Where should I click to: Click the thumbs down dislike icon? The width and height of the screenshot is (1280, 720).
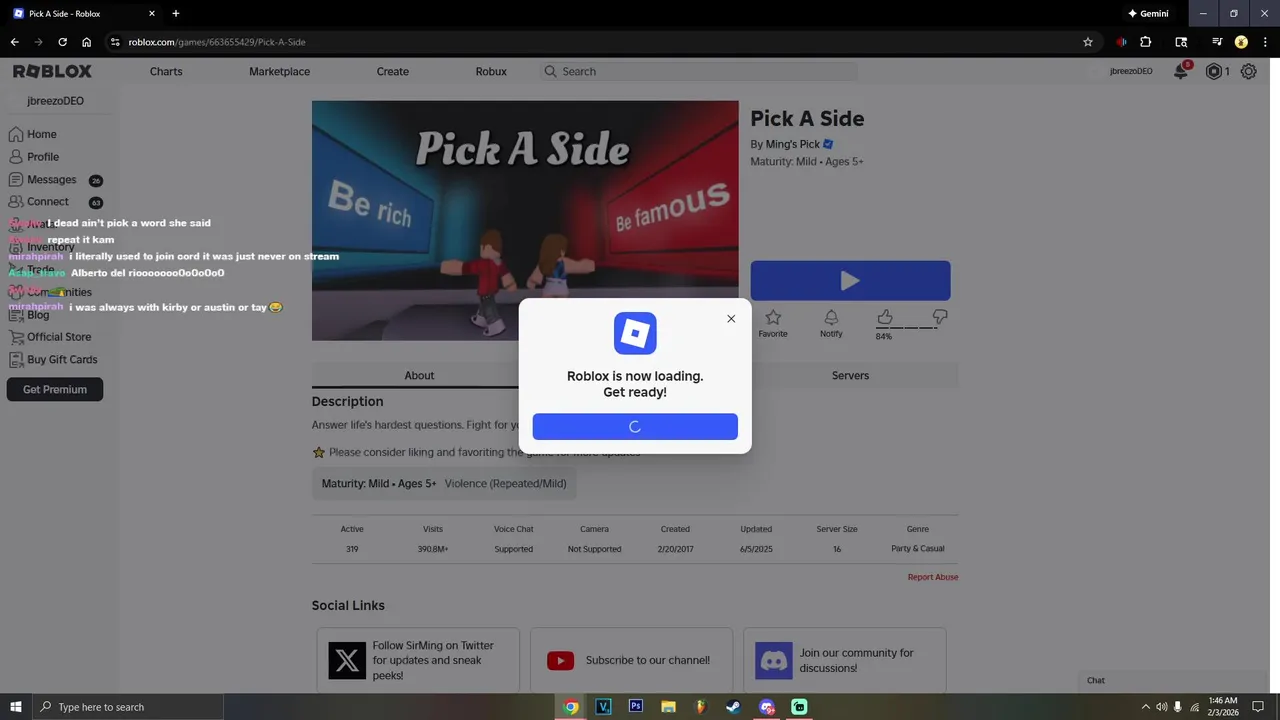click(940, 317)
